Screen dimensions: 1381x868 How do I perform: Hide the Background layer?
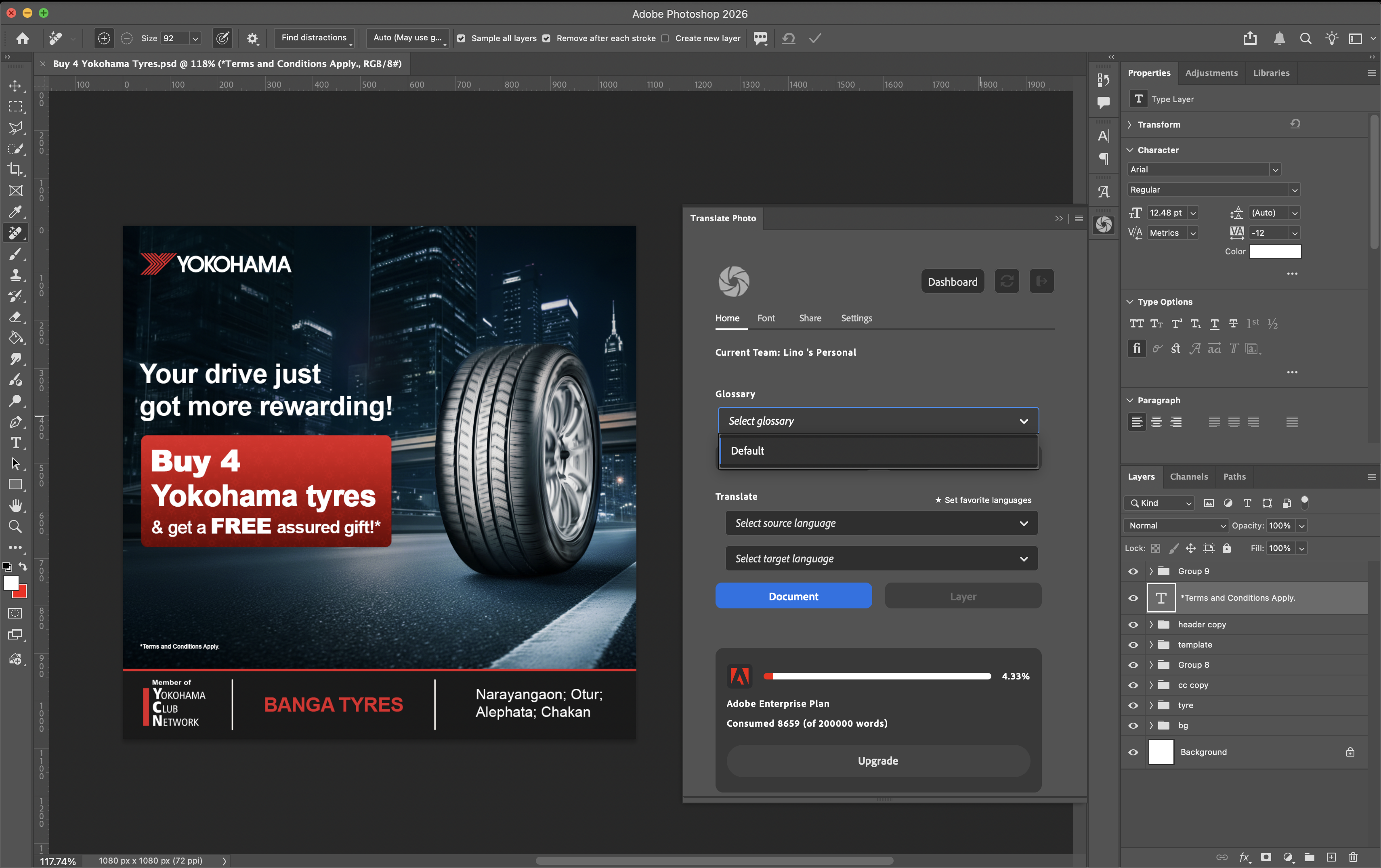coord(1133,752)
